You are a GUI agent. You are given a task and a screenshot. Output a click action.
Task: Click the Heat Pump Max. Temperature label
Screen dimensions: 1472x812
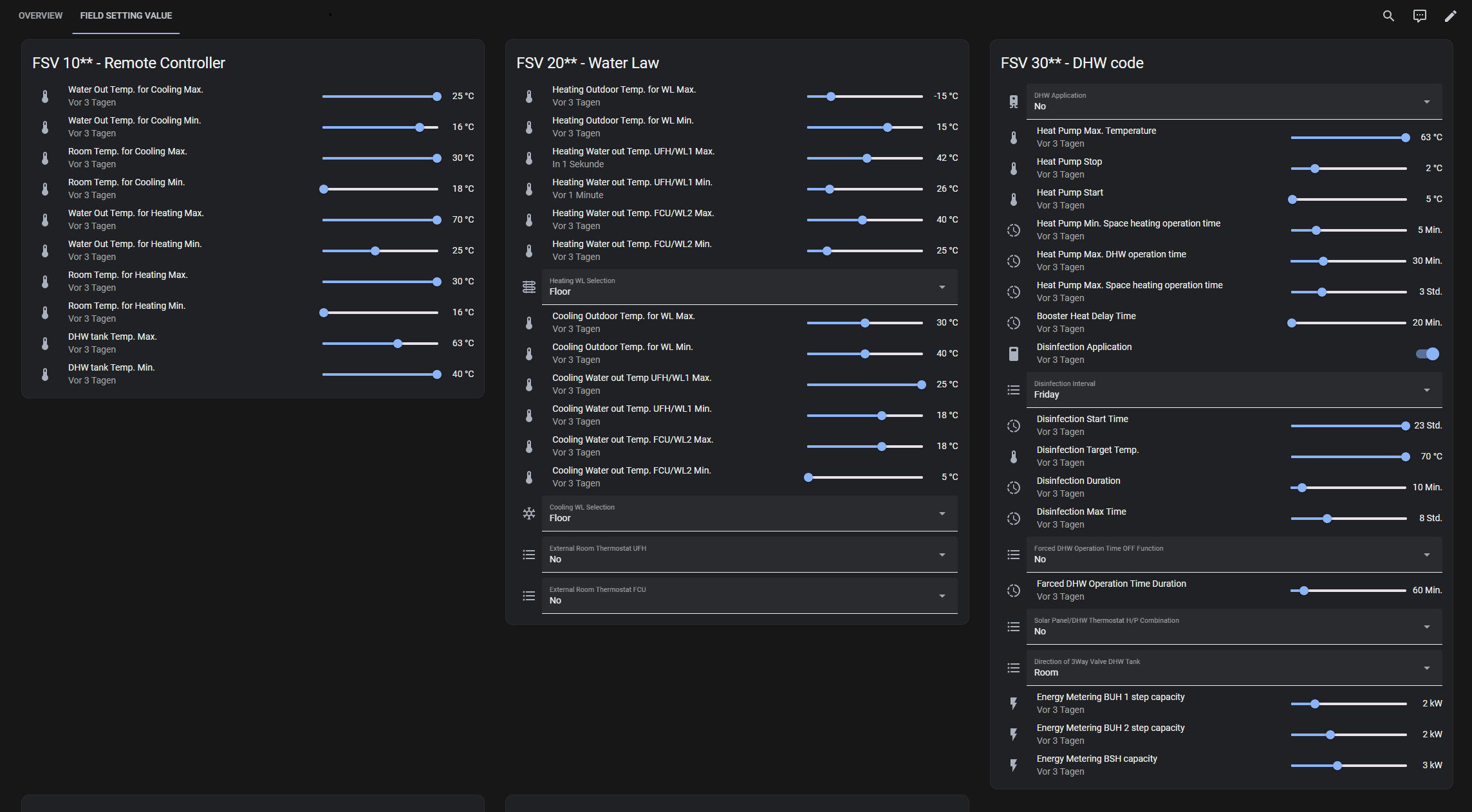[1096, 131]
